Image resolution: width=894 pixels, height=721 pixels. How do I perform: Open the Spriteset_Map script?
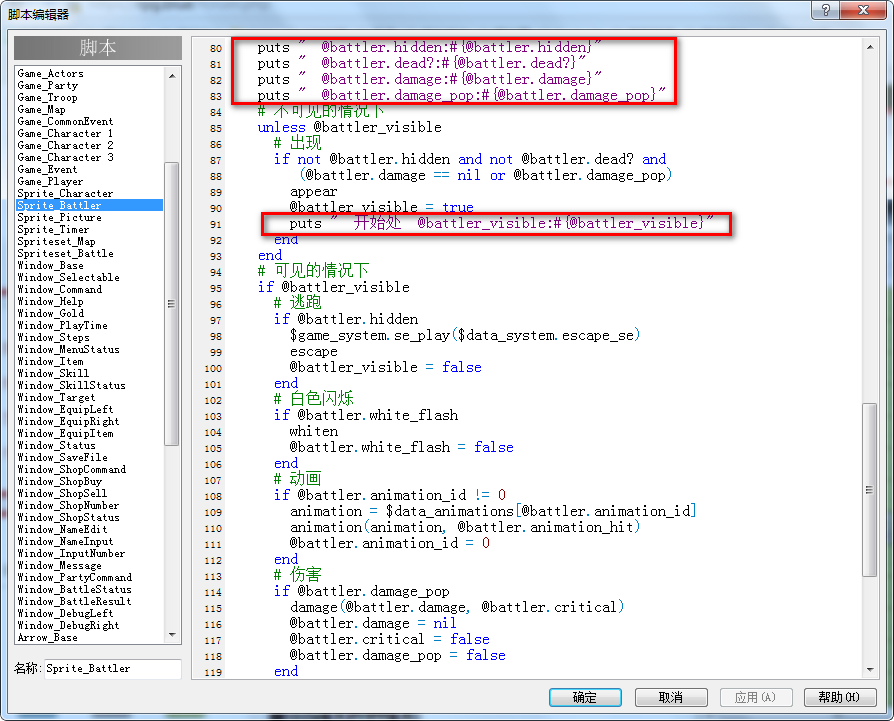(x=57, y=241)
